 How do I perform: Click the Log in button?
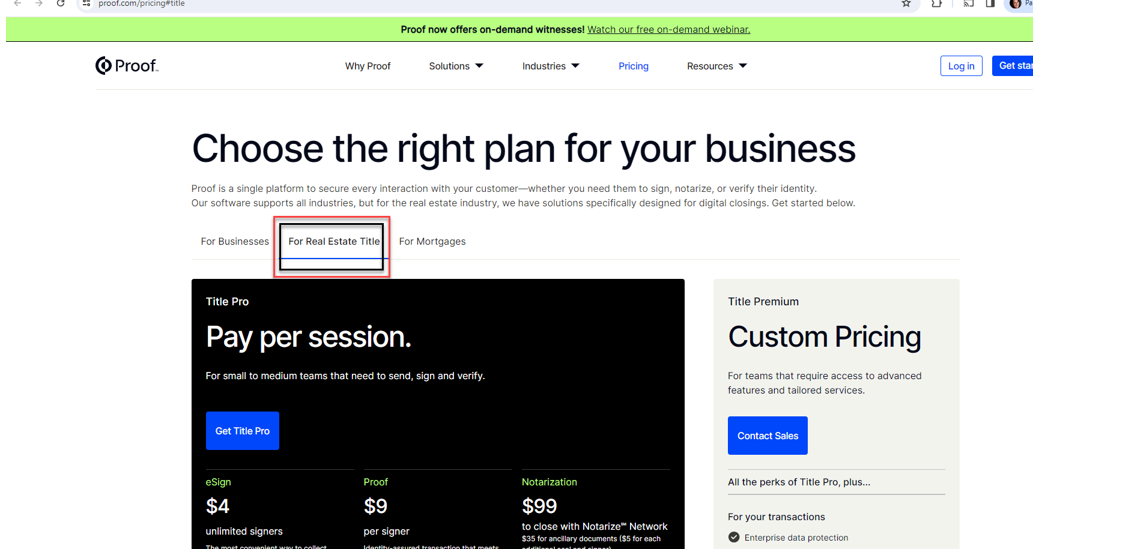(961, 66)
